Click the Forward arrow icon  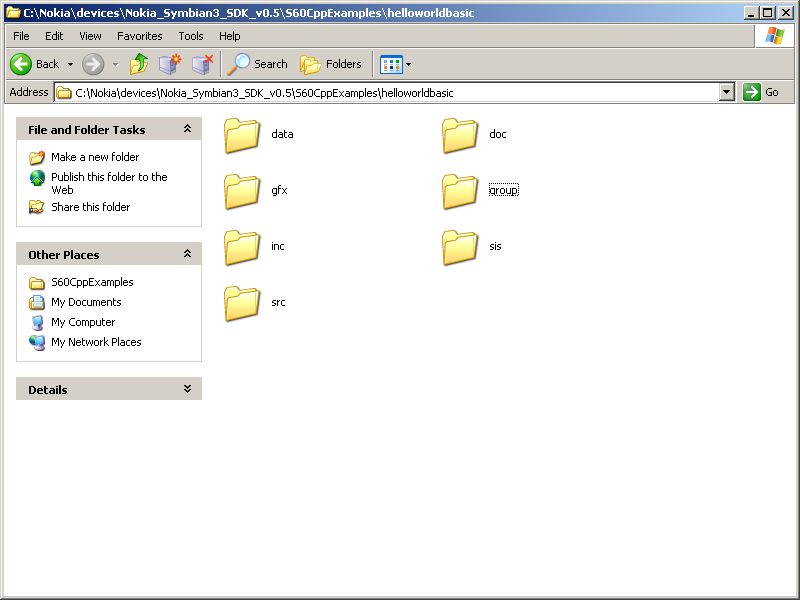click(93, 64)
